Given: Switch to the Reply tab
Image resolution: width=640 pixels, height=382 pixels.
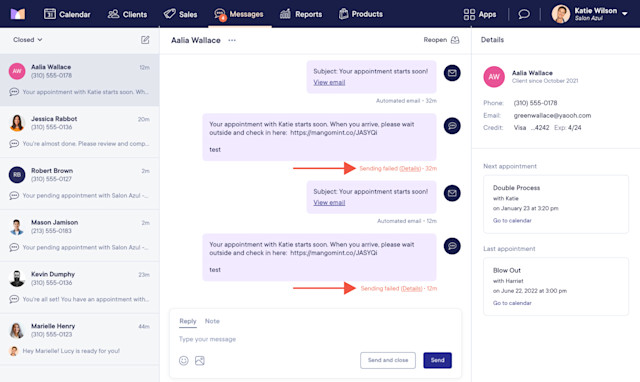Looking at the screenshot, I should click(x=188, y=321).
